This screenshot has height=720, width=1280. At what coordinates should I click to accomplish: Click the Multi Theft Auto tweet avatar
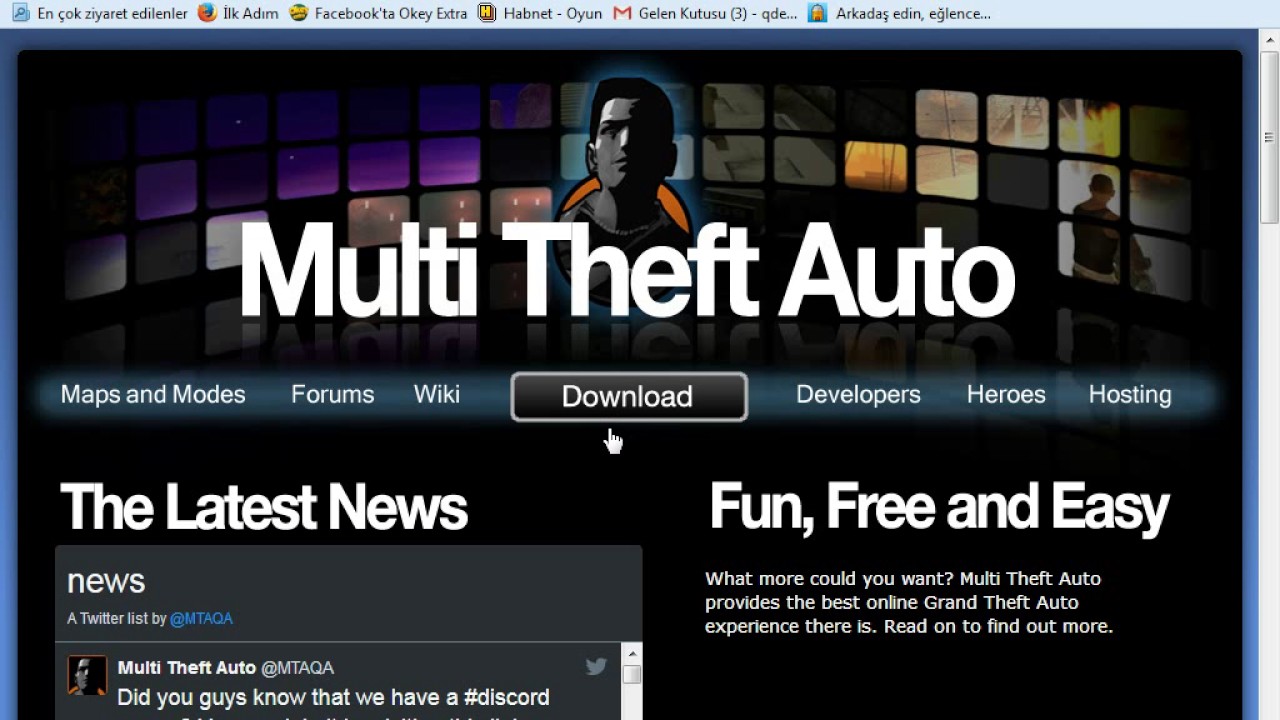pyautogui.click(x=87, y=676)
